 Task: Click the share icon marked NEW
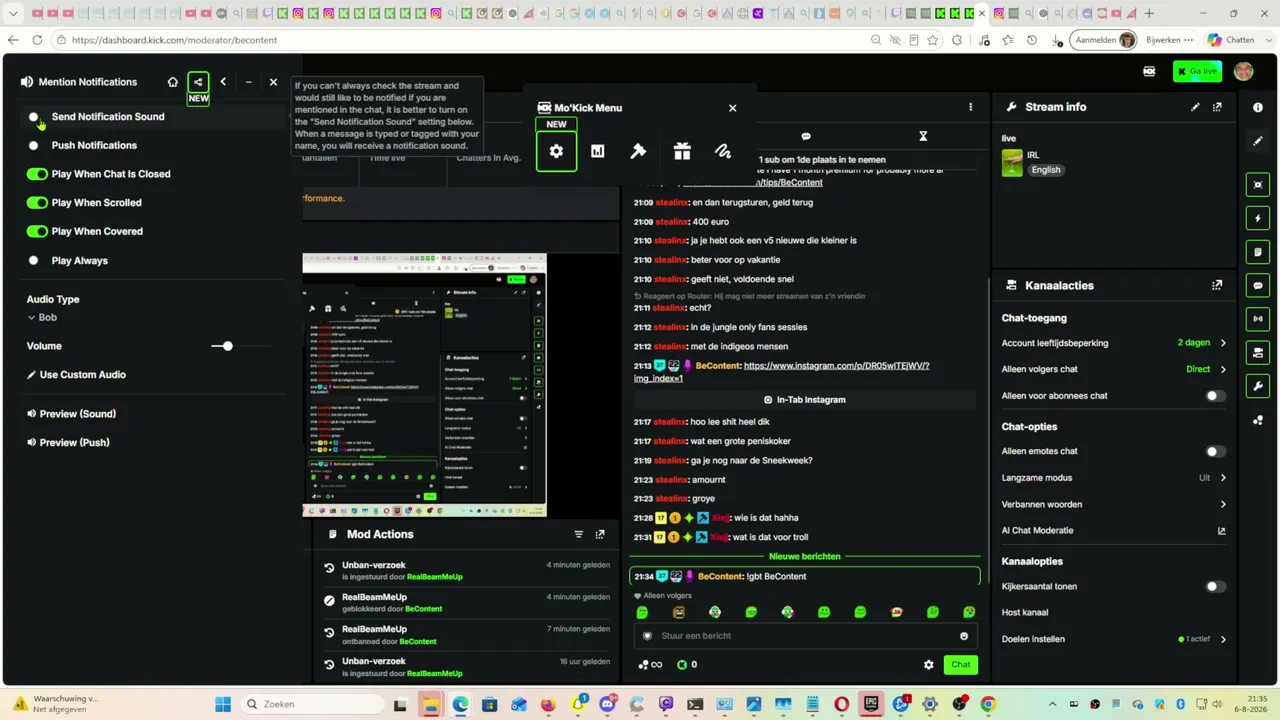(198, 82)
